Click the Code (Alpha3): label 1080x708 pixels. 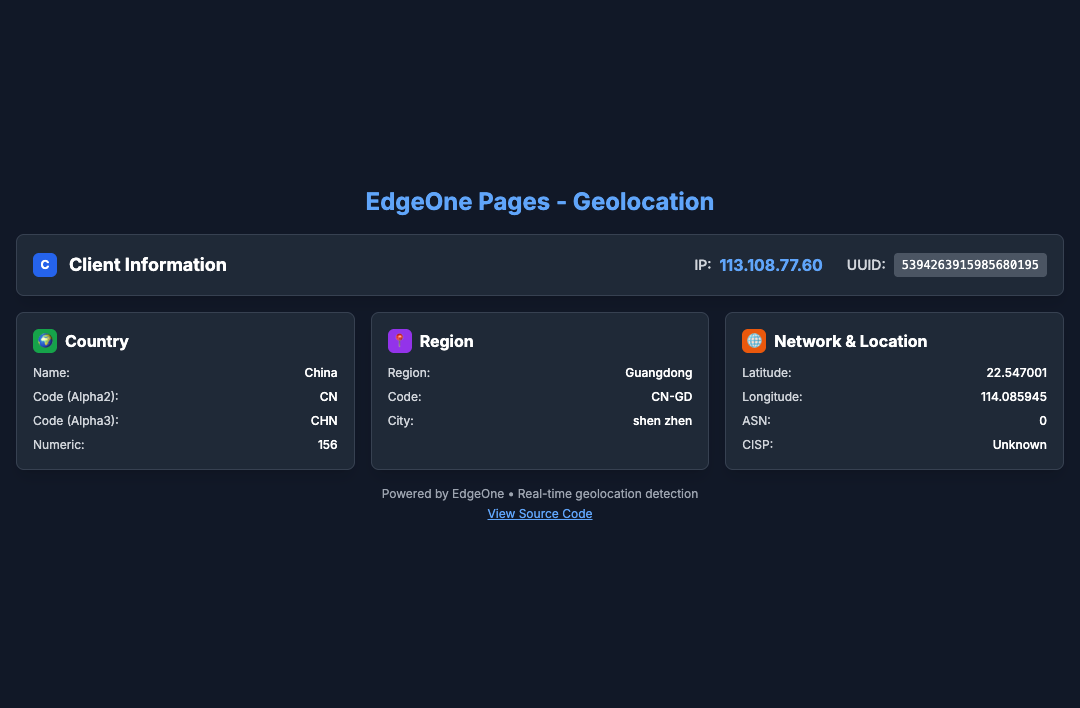[x=76, y=421]
